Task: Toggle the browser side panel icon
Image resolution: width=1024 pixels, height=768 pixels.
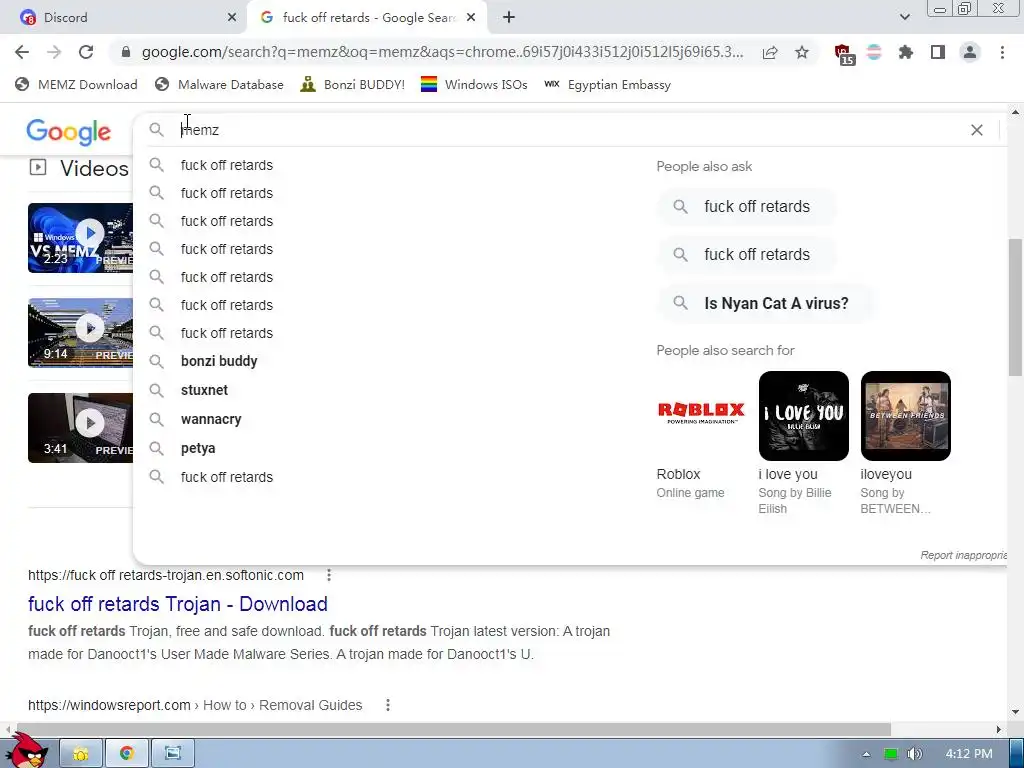Action: coord(938,52)
